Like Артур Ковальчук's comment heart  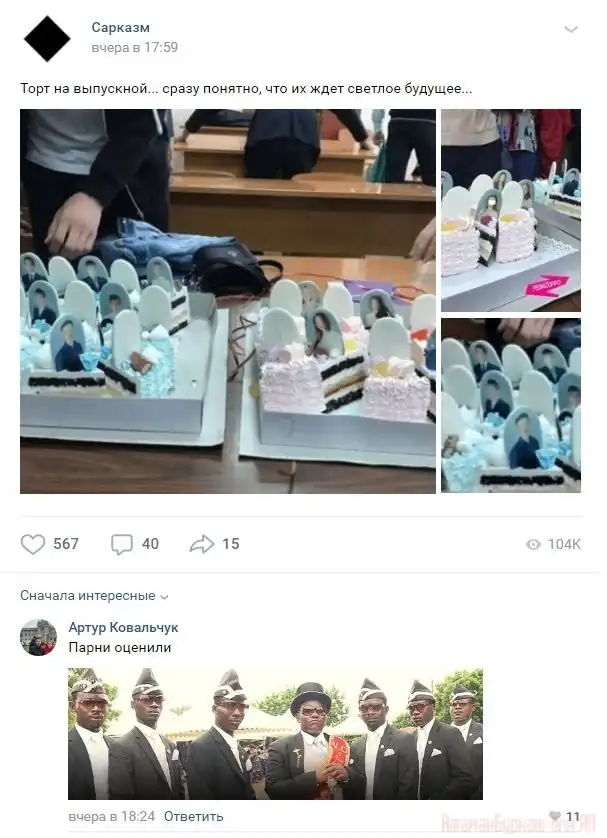(x=556, y=816)
